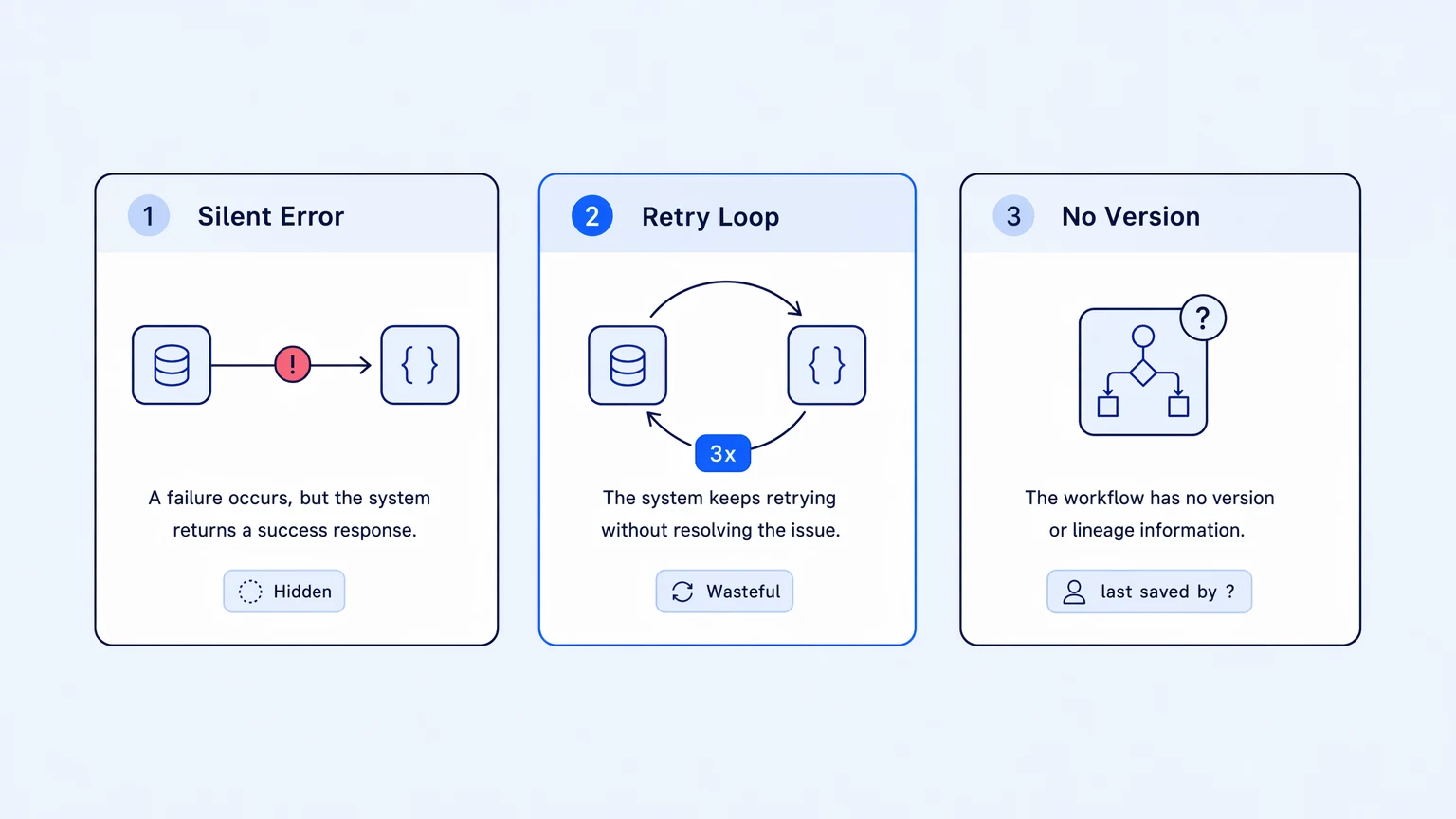Click the number 3 step badge

point(1013,216)
